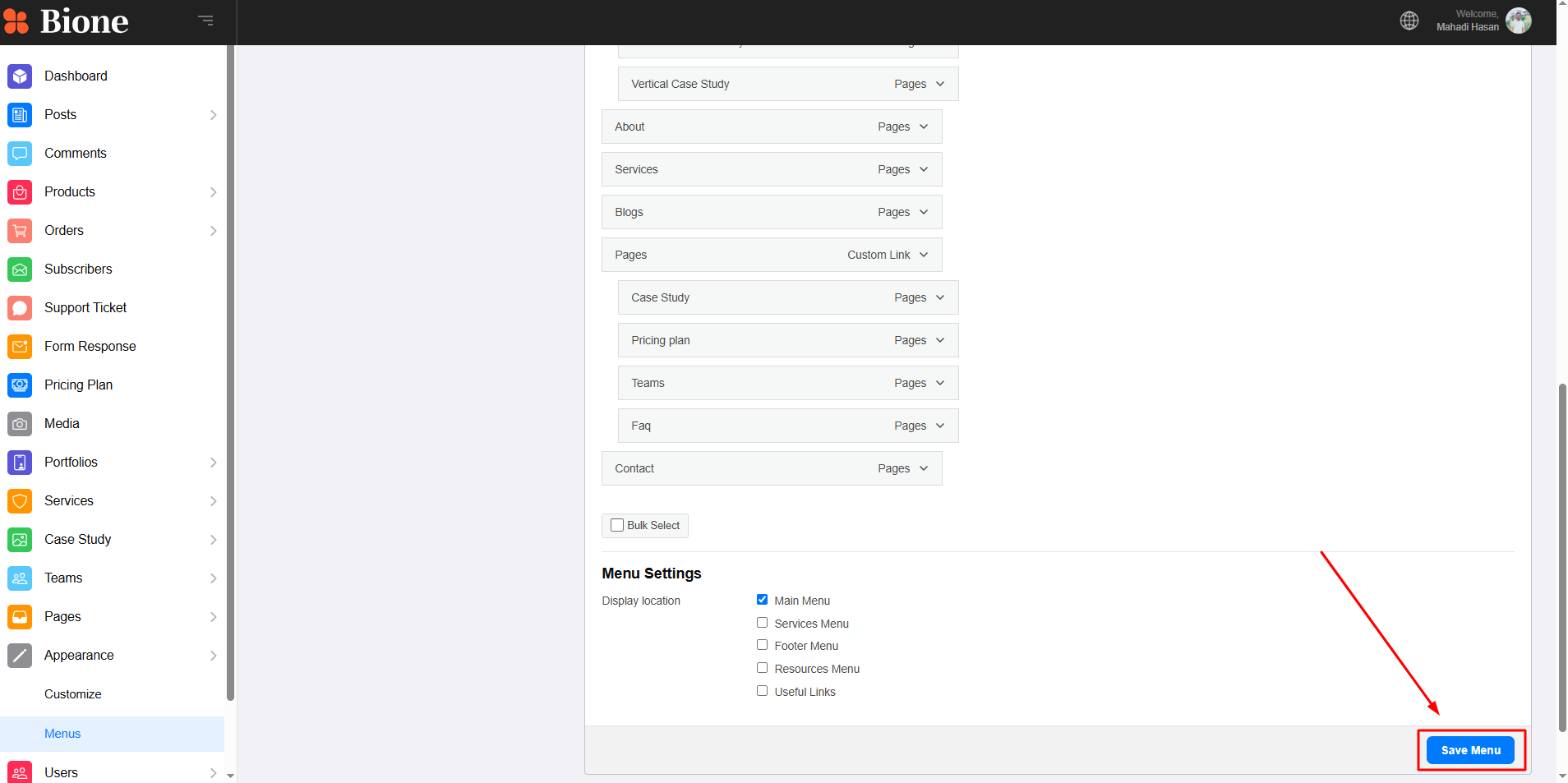
Task: Click the Teams people icon
Action: click(20, 578)
